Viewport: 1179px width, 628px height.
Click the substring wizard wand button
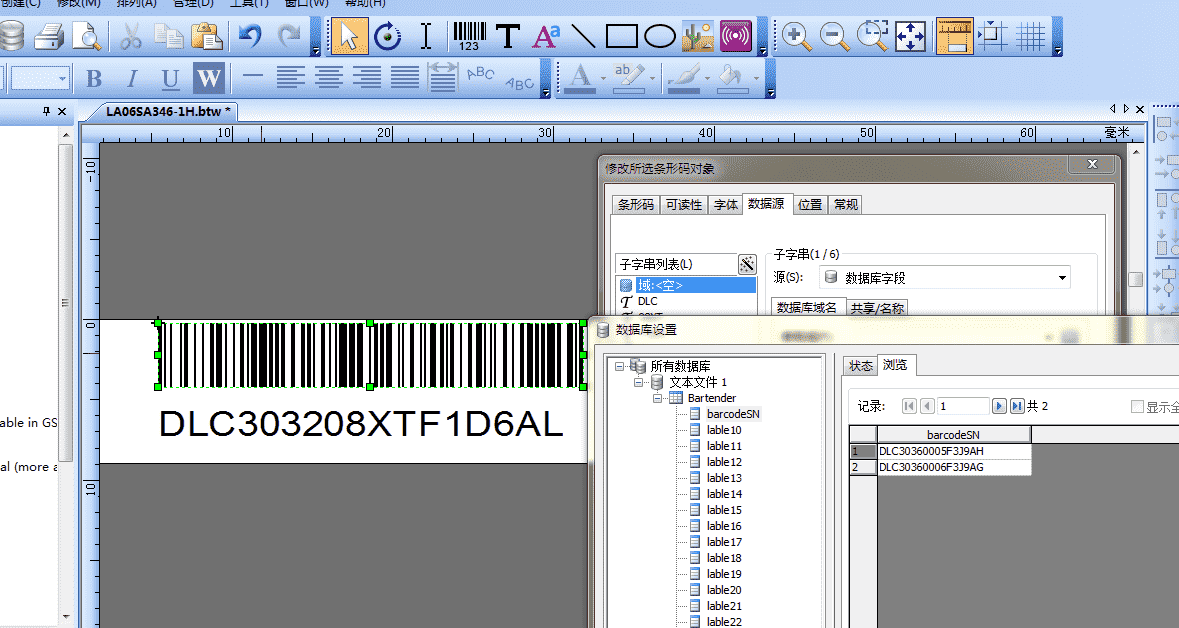pos(747,264)
